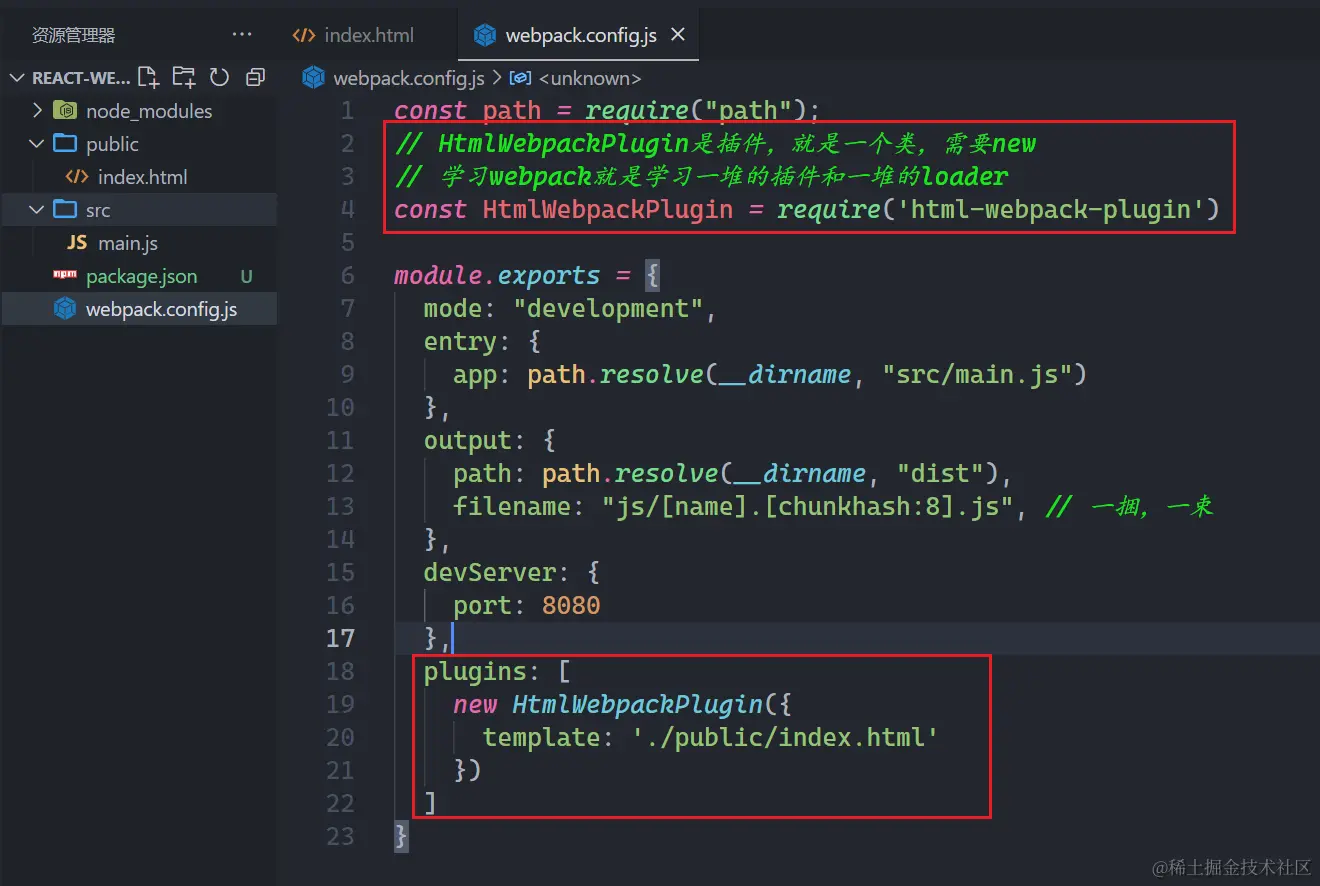
Task: Select the webpack.config.js editor tab
Action: click(578, 35)
